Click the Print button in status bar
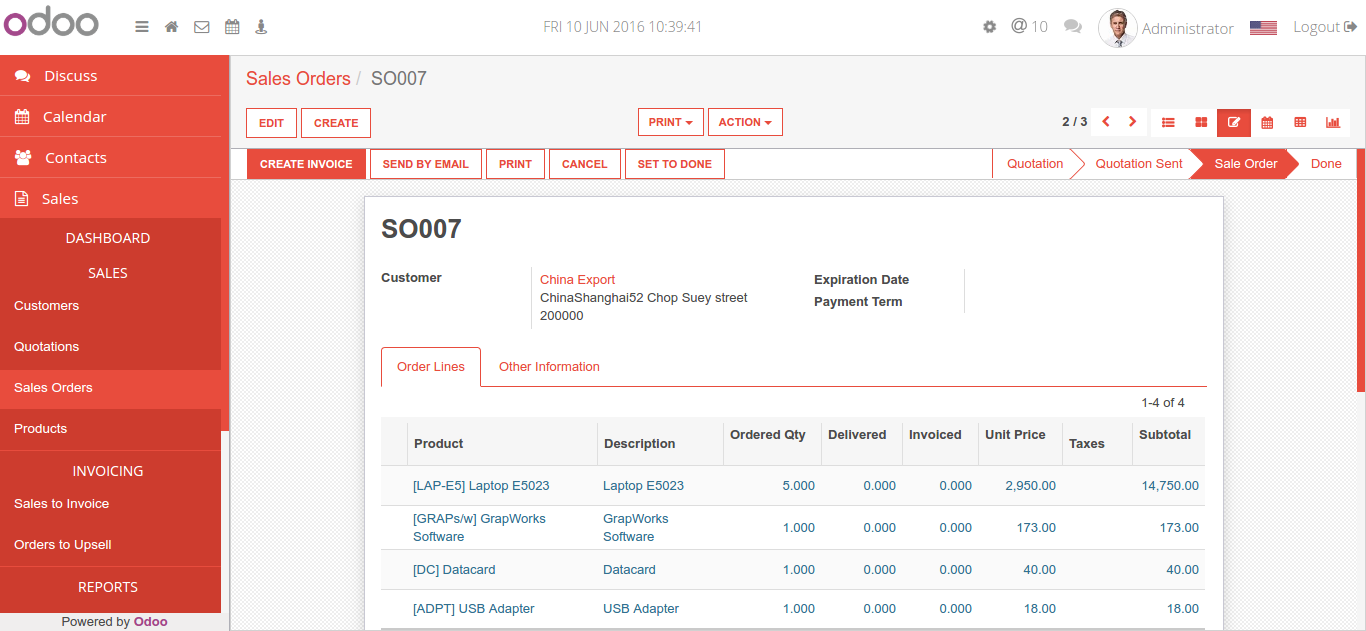 [515, 164]
